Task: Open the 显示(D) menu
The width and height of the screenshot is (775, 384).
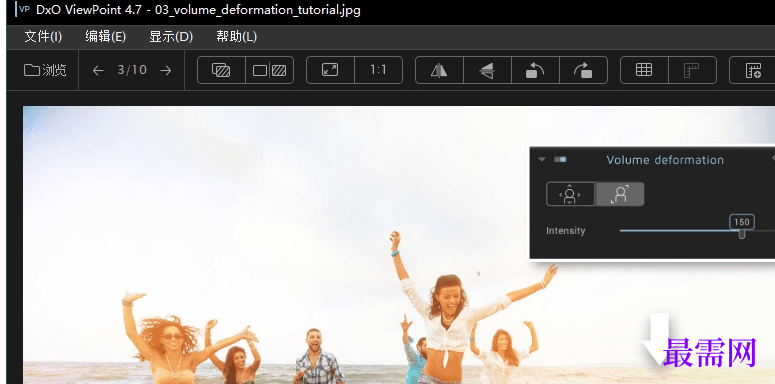Action: (x=171, y=37)
